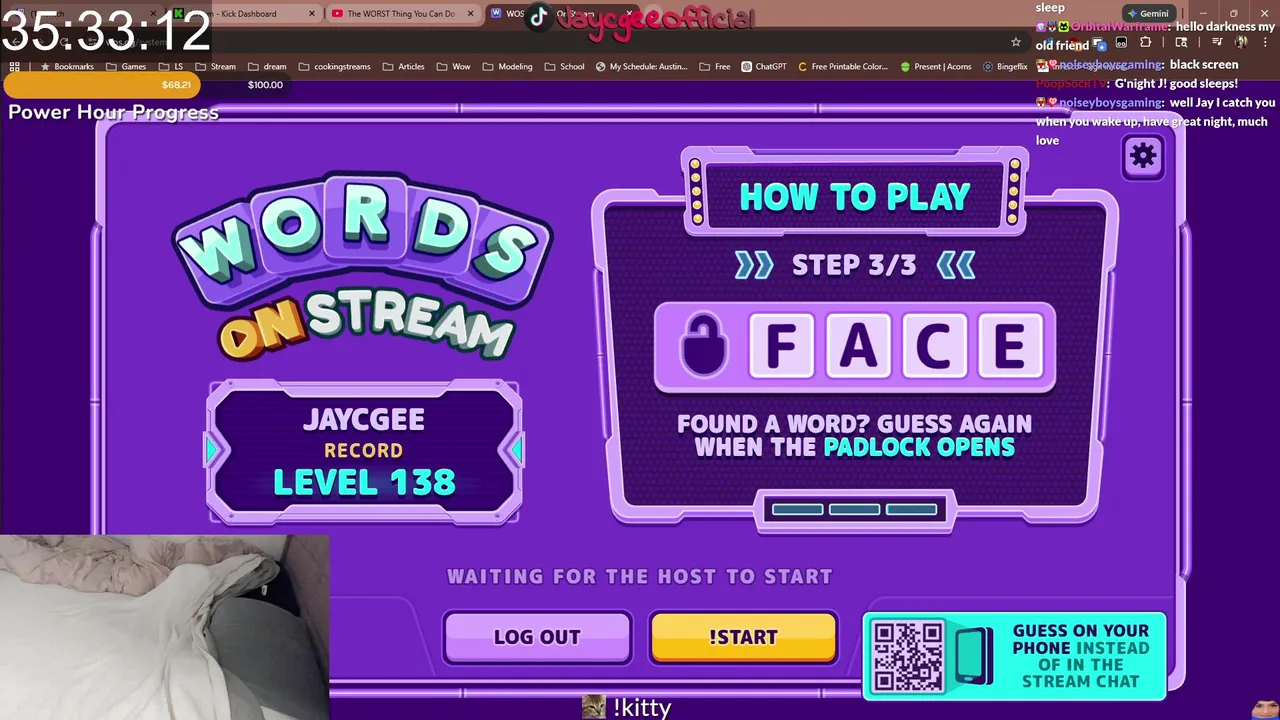Open the School bookmark folder
The height and width of the screenshot is (720, 1280).
tap(564, 67)
